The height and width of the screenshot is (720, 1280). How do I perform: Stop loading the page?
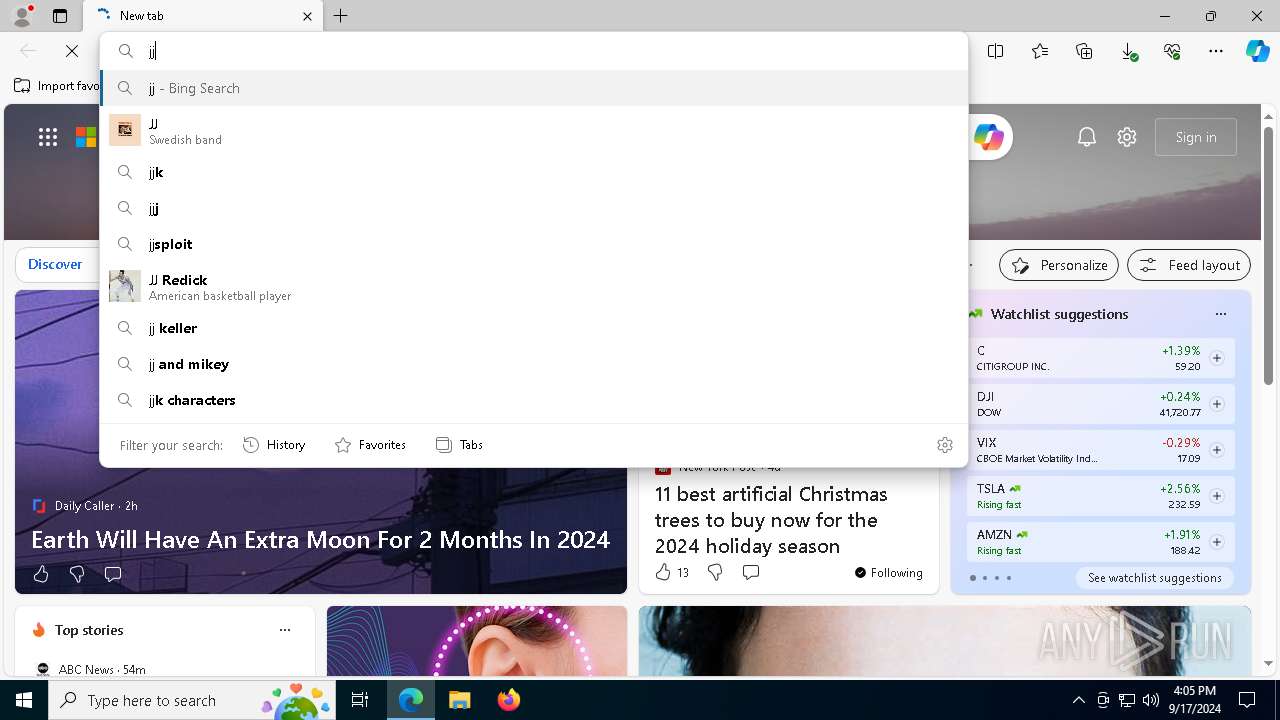[x=72, y=51]
